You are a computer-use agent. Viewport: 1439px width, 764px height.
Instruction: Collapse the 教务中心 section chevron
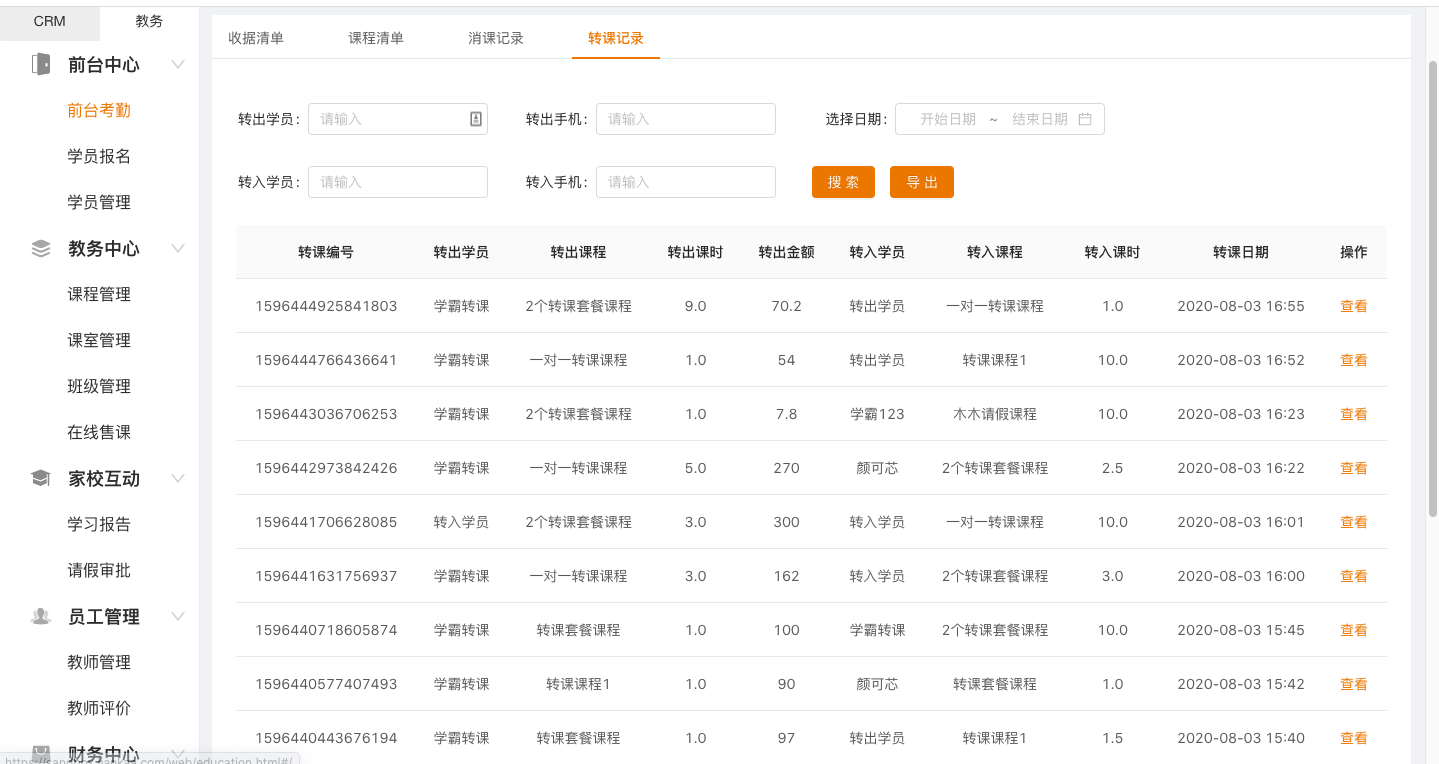point(178,249)
